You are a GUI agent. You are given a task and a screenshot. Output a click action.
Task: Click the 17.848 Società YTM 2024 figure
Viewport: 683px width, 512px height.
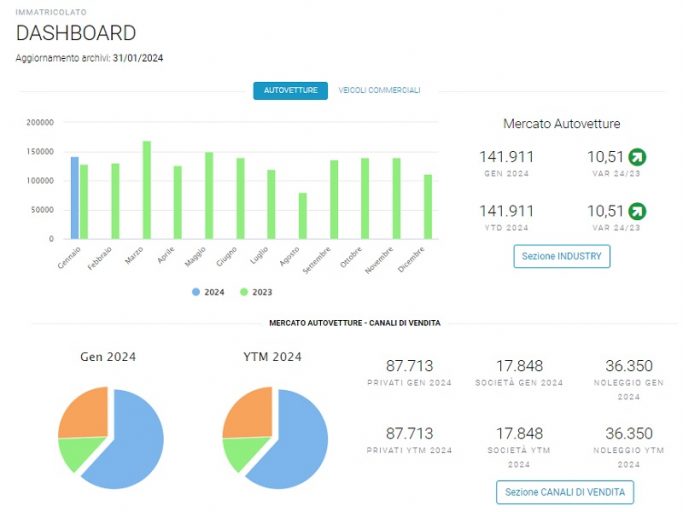pos(519,434)
